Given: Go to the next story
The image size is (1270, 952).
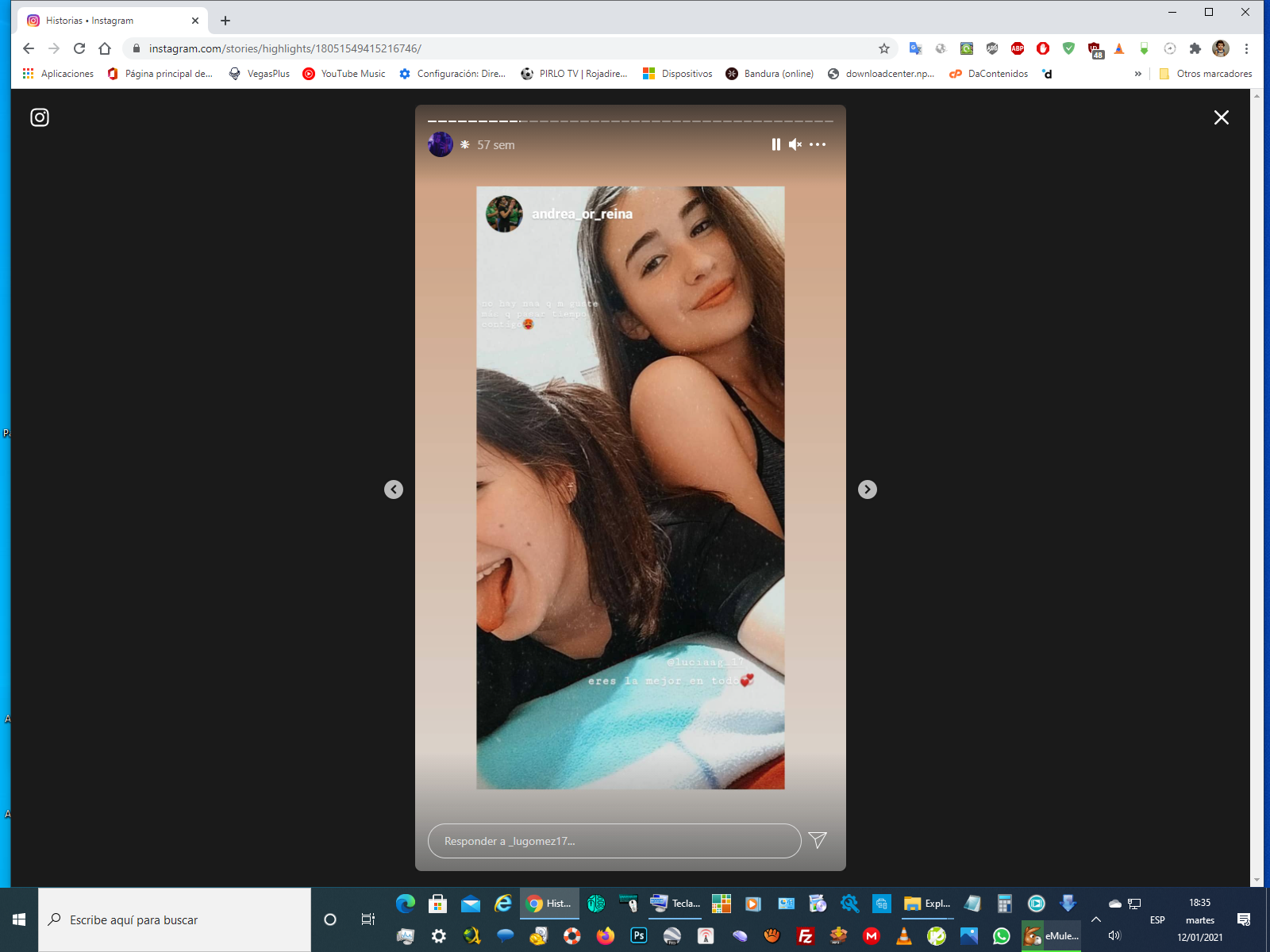Looking at the screenshot, I should pyautogui.click(x=867, y=489).
